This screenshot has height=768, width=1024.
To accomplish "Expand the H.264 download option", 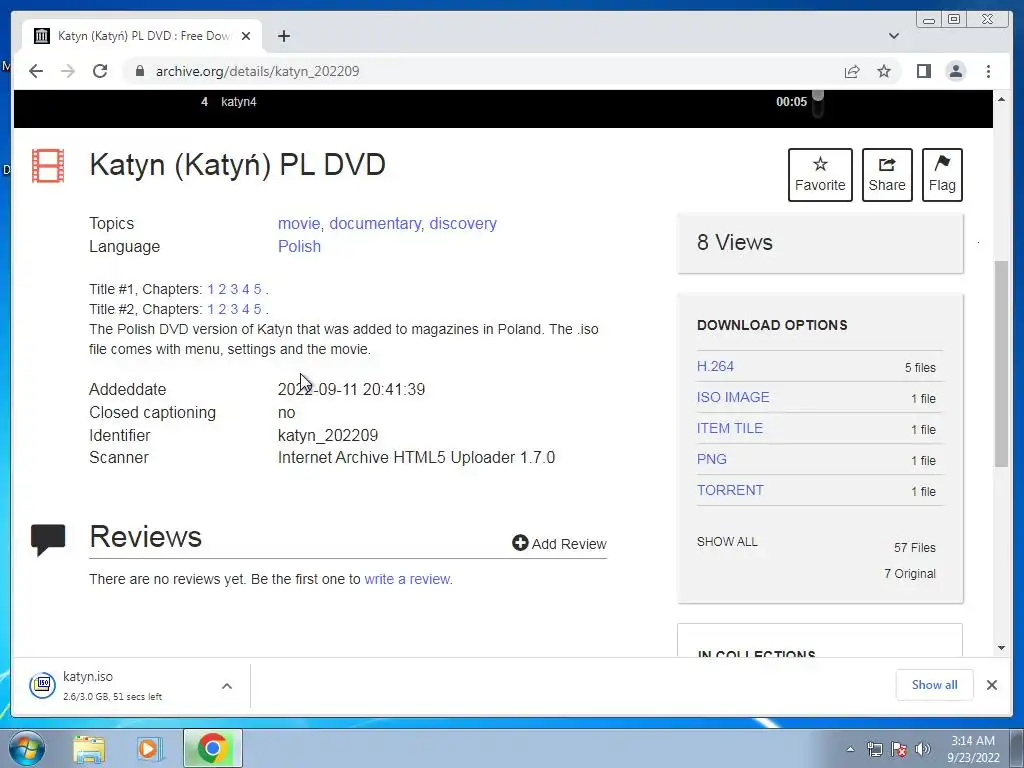I will (x=715, y=366).
